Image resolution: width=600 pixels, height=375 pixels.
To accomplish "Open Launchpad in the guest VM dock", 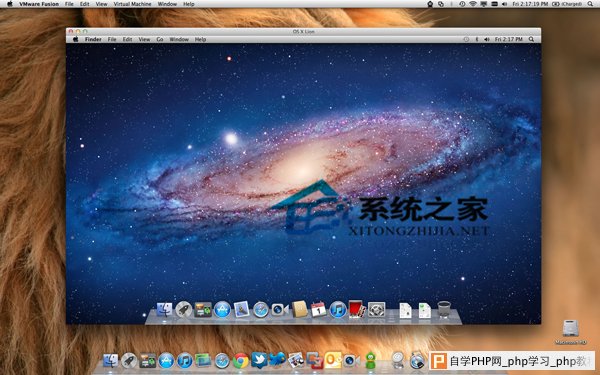I will (184, 310).
